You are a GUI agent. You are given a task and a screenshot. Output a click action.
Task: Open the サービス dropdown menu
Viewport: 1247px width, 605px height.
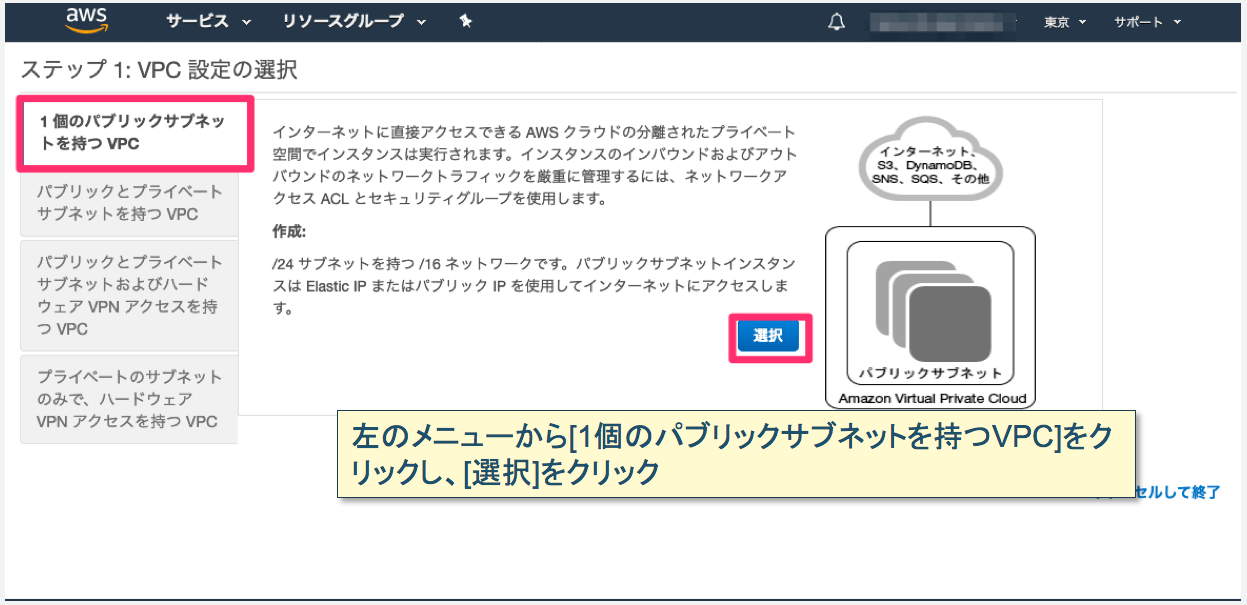click(209, 21)
